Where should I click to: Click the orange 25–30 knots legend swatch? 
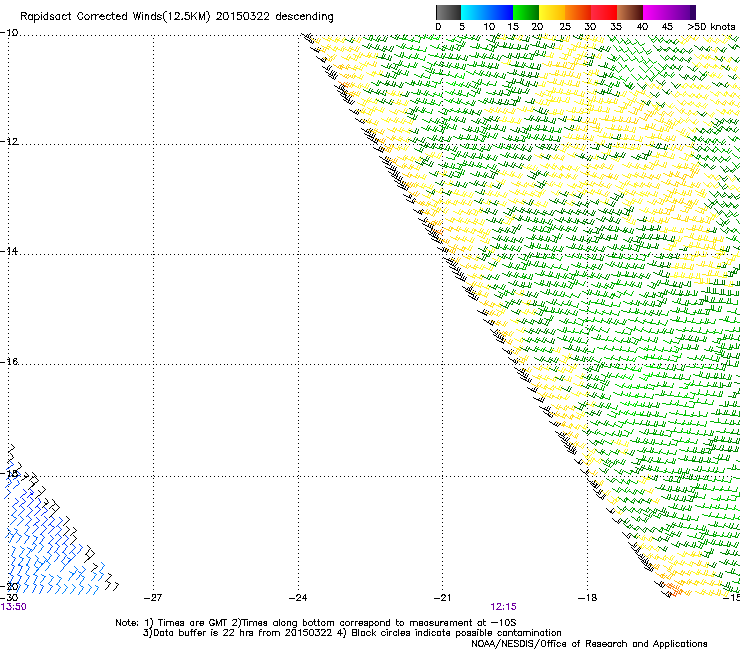[x=578, y=12]
